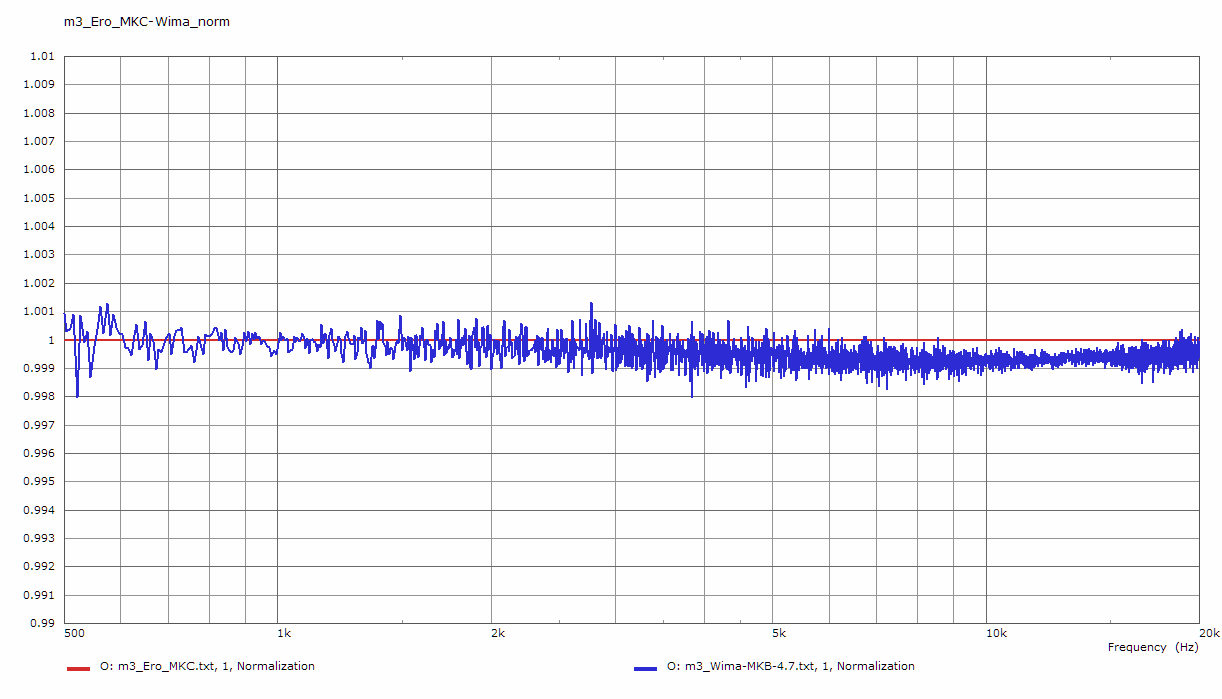Viewport: 1222px width, 699px height.
Task: Click the 20k frequency axis tick label
Action: (1209, 633)
